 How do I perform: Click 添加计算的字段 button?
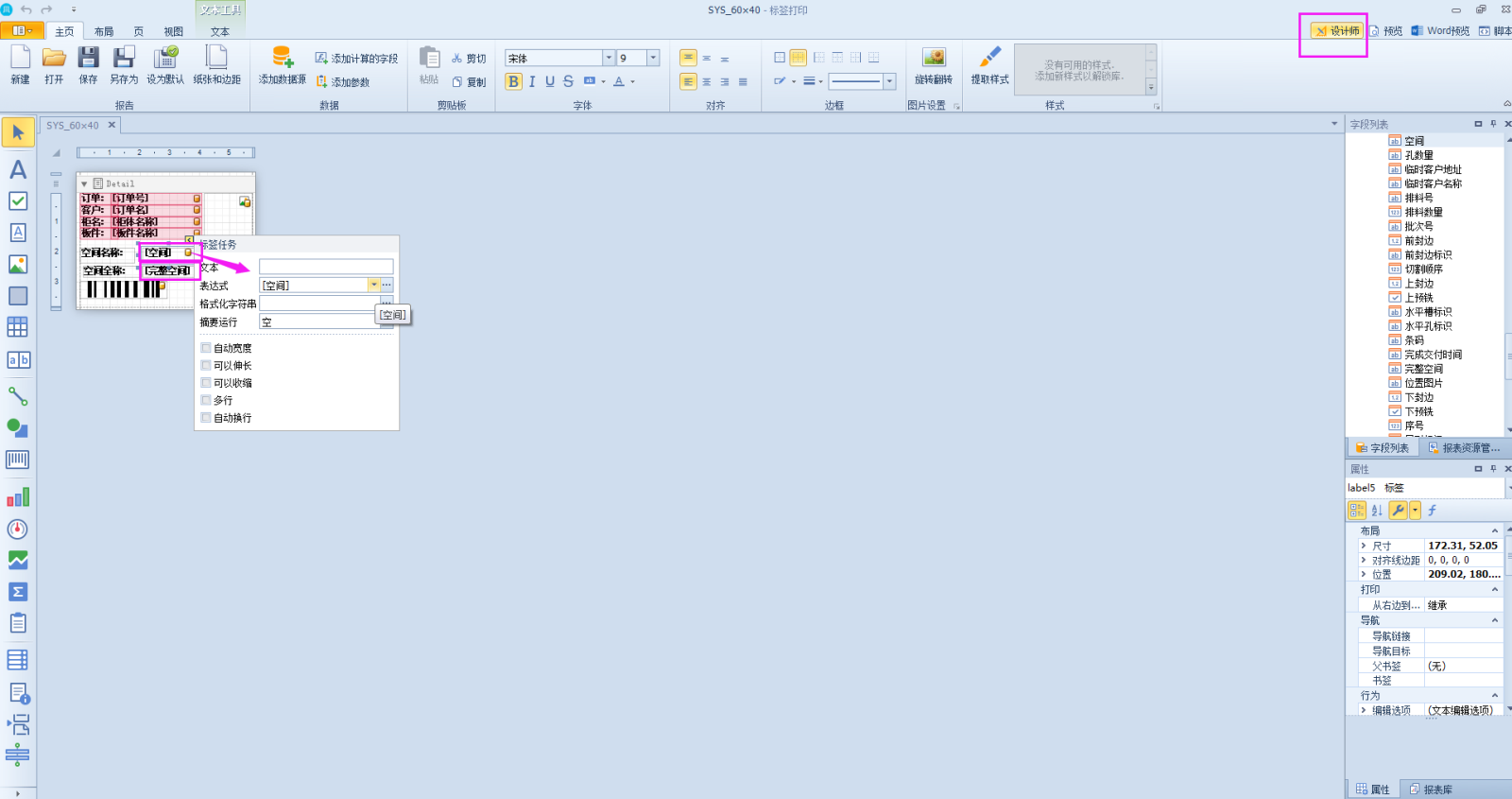[x=356, y=59]
